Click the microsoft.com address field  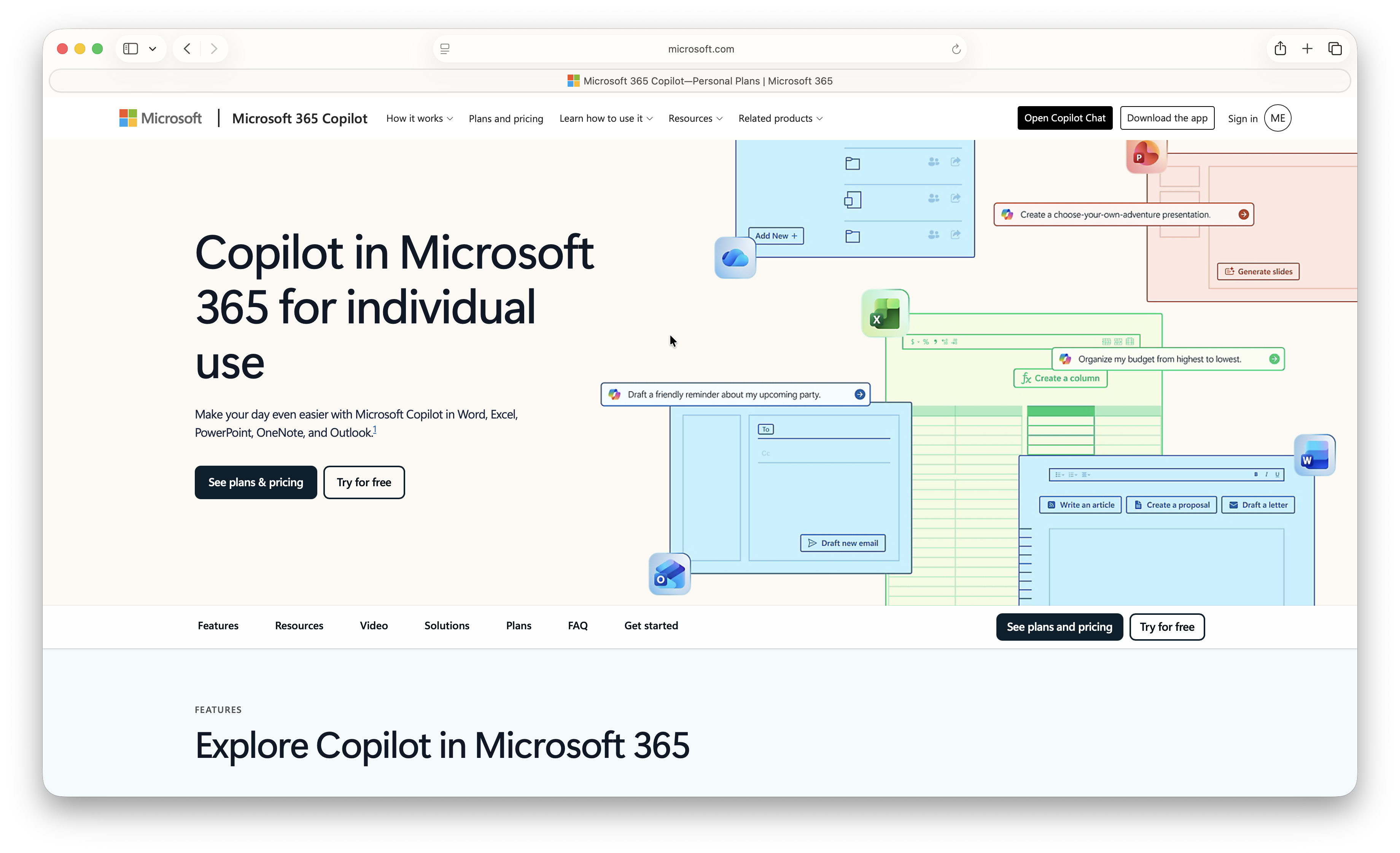(700, 49)
